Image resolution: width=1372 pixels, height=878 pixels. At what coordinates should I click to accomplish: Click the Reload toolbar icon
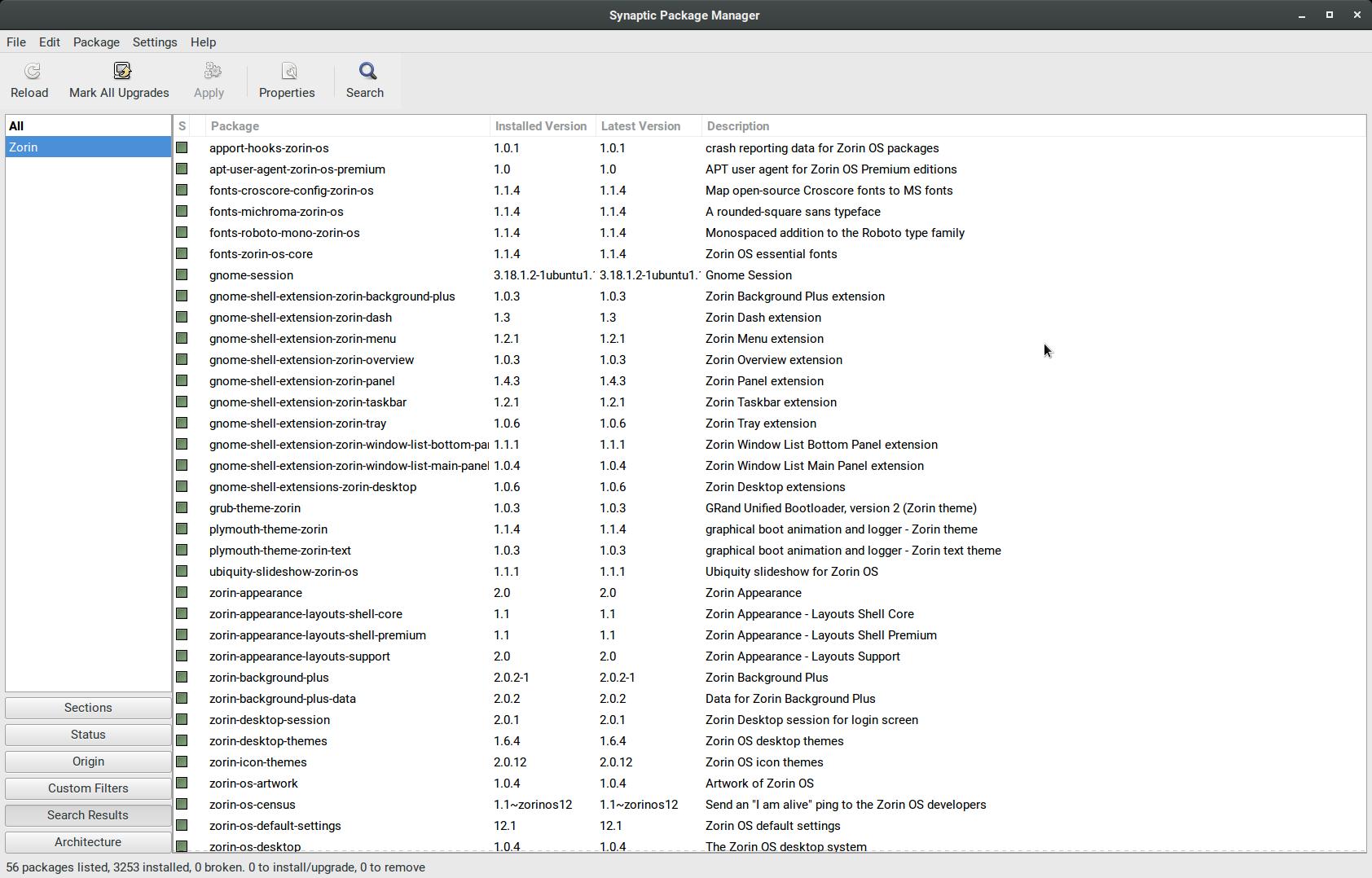pyautogui.click(x=30, y=72)
